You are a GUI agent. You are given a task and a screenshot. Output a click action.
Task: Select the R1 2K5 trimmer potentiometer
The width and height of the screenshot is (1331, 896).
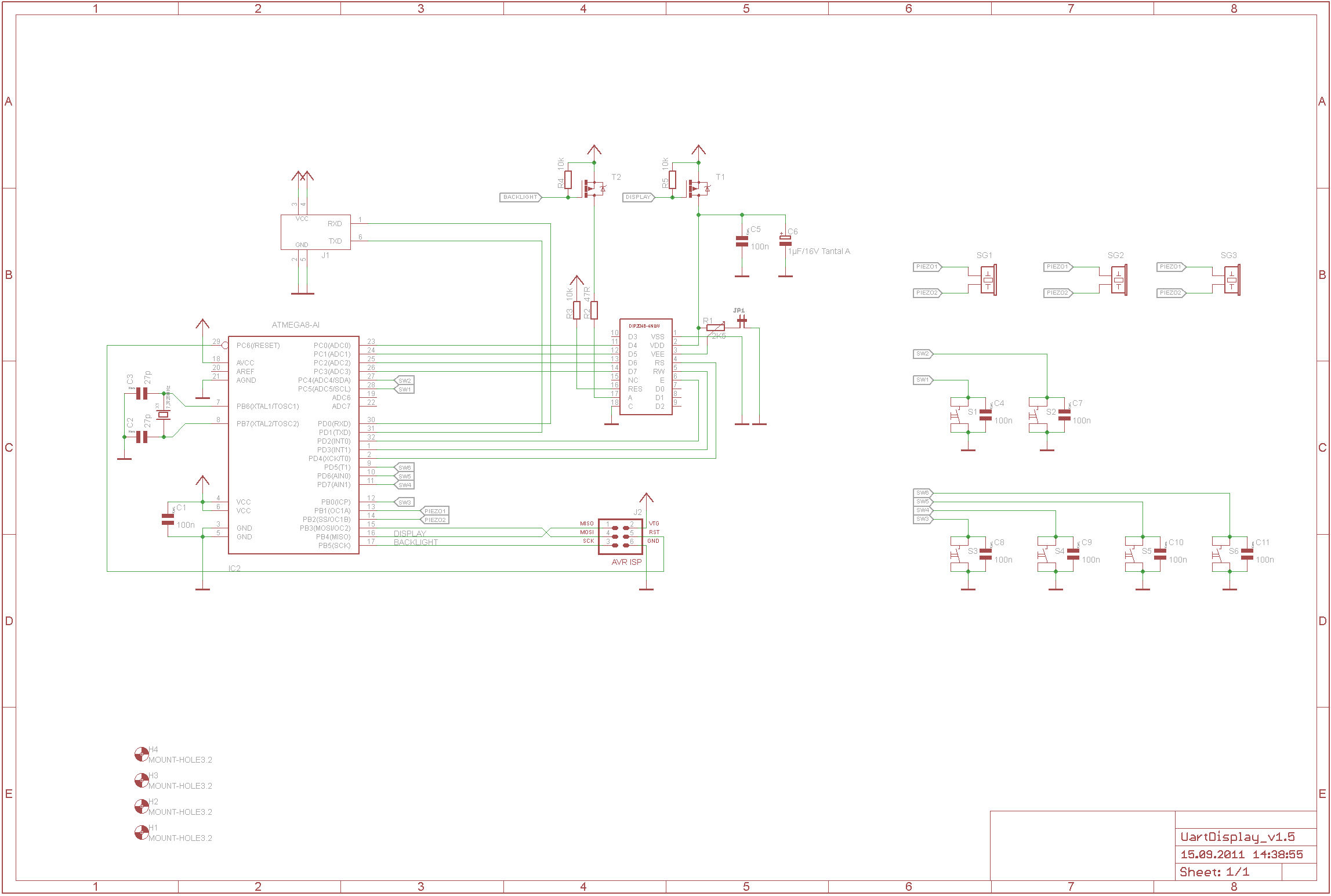coord(716,328)
